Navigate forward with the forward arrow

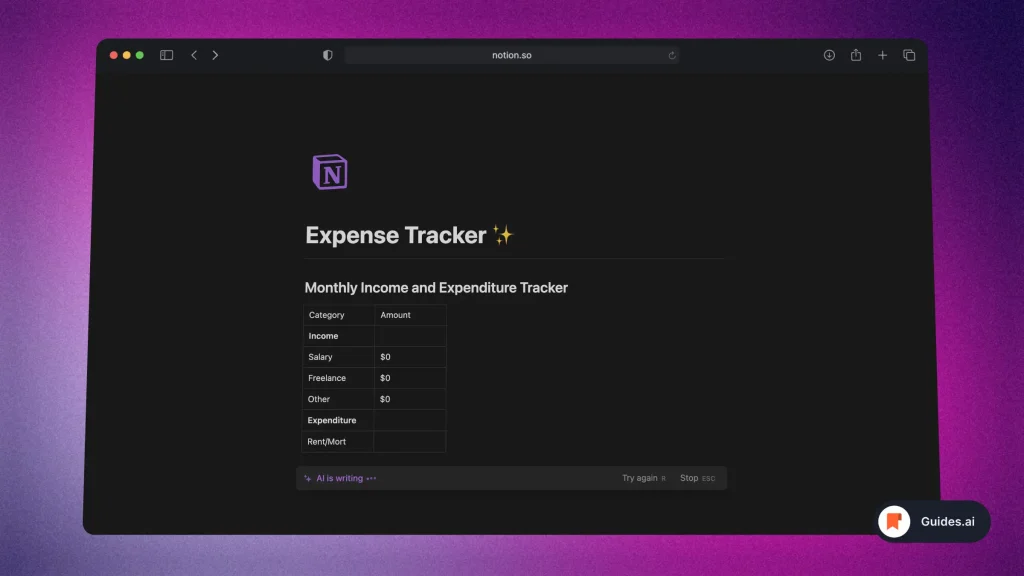click(x=215, y=55)
